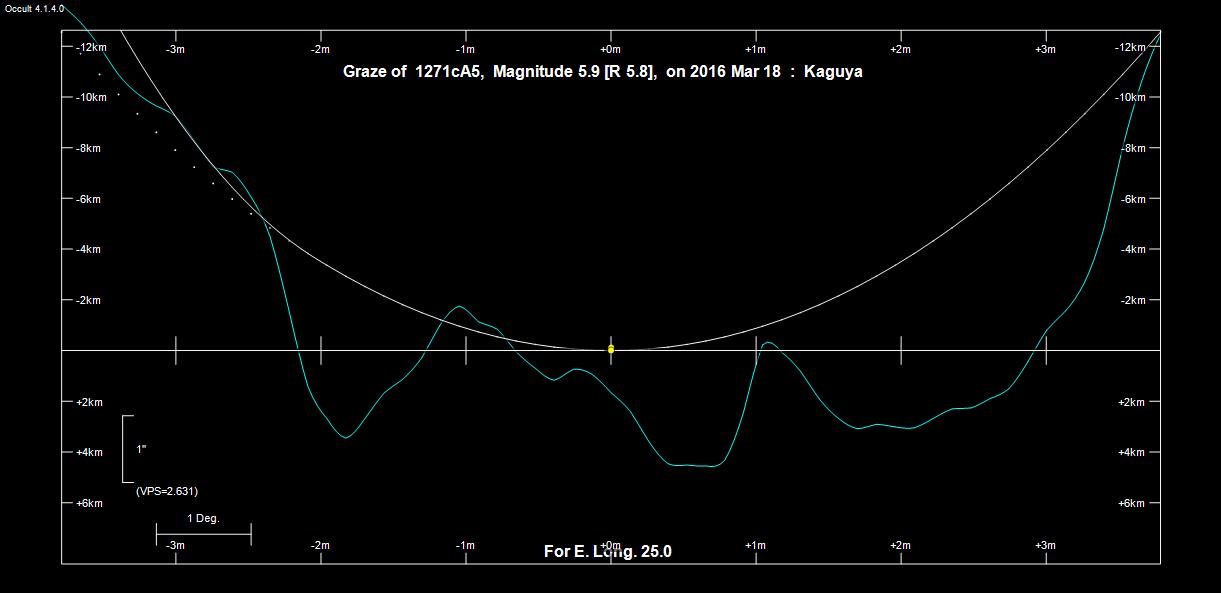Click the 1 arcsecond vertical scale bracket
The image size is (1221, 593).
[125, 449]
